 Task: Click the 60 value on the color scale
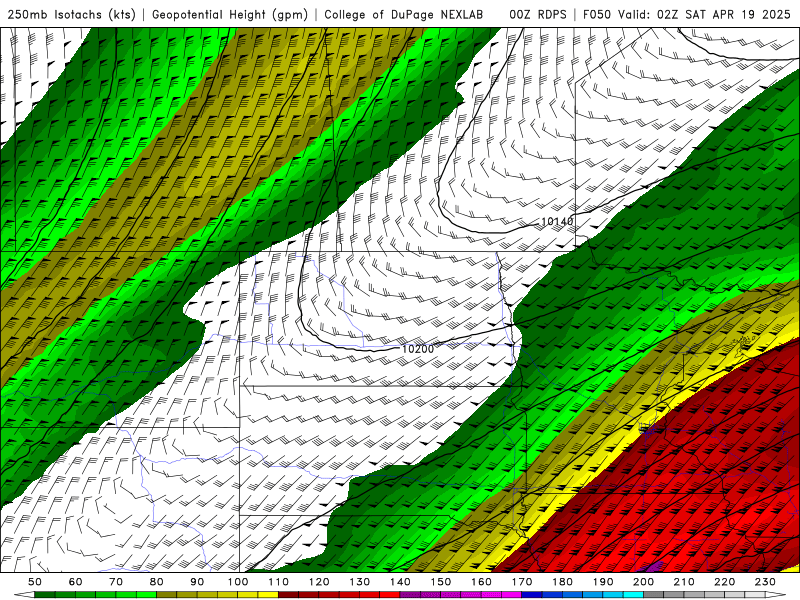click(76, 582)
